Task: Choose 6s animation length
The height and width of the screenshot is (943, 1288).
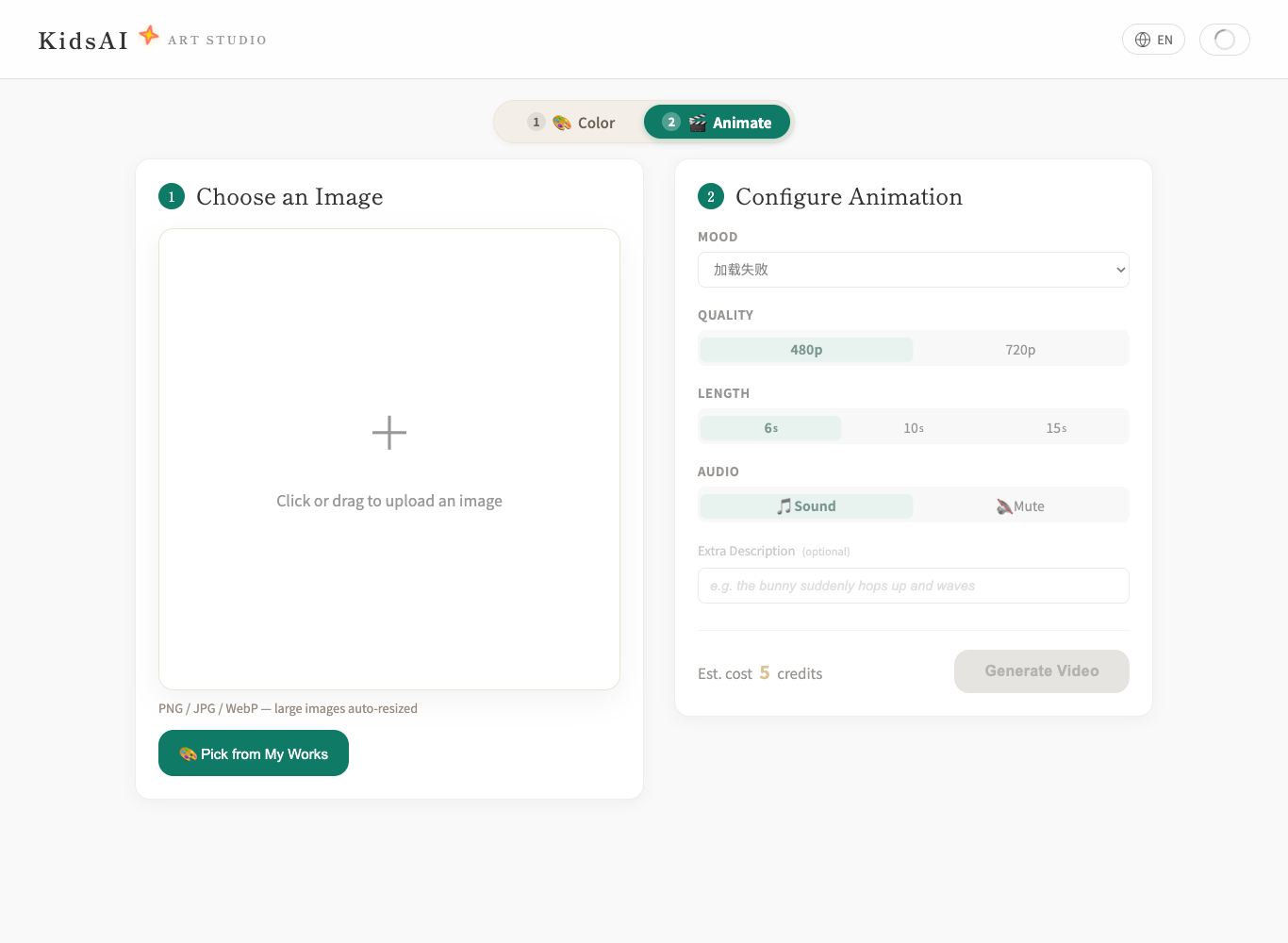Action: point(770,428)
